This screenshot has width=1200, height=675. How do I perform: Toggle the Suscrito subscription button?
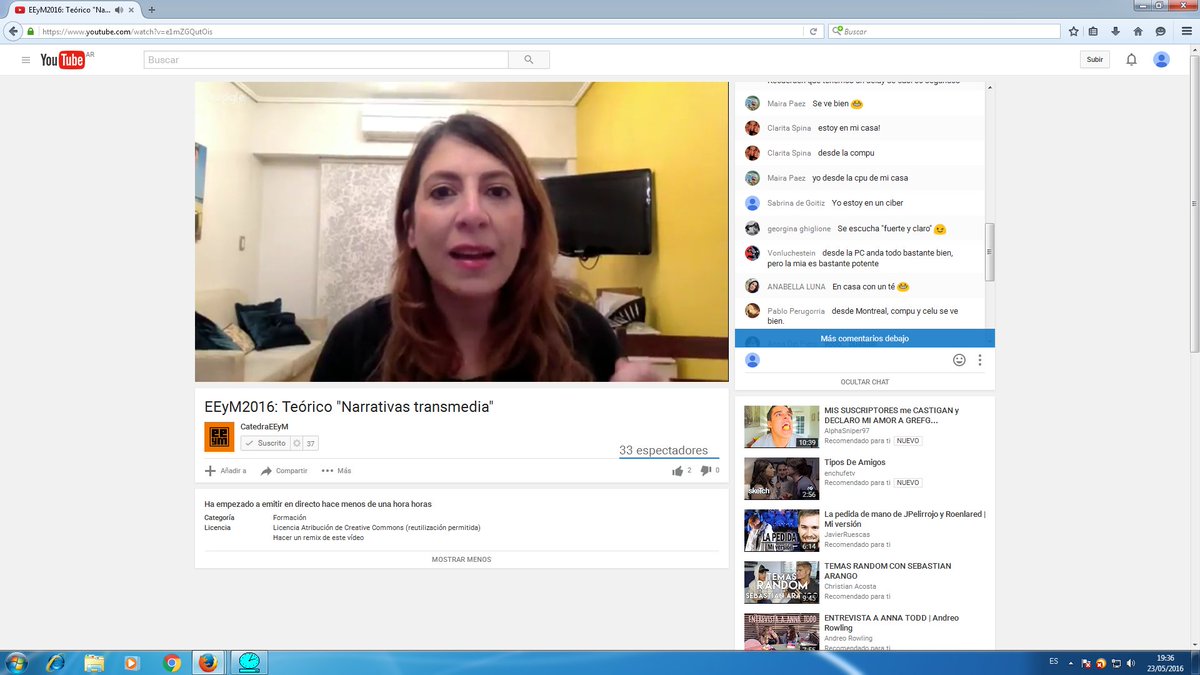pyautogui.click(x=265, y=443)
